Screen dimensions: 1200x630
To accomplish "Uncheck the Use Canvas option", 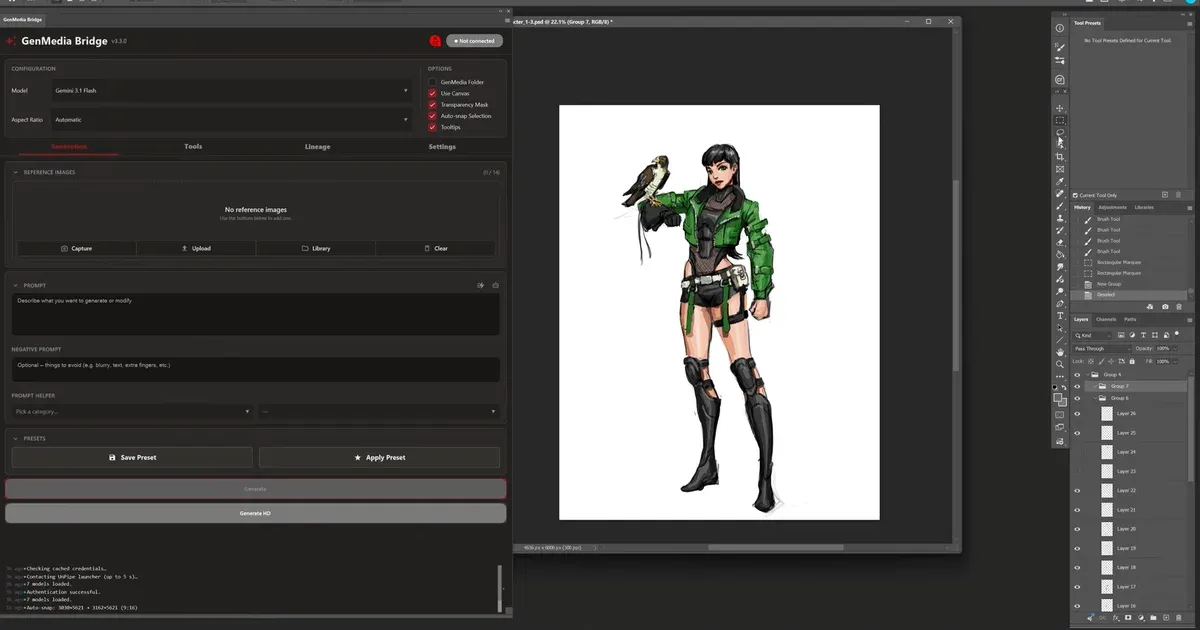I will click(433, 93).
